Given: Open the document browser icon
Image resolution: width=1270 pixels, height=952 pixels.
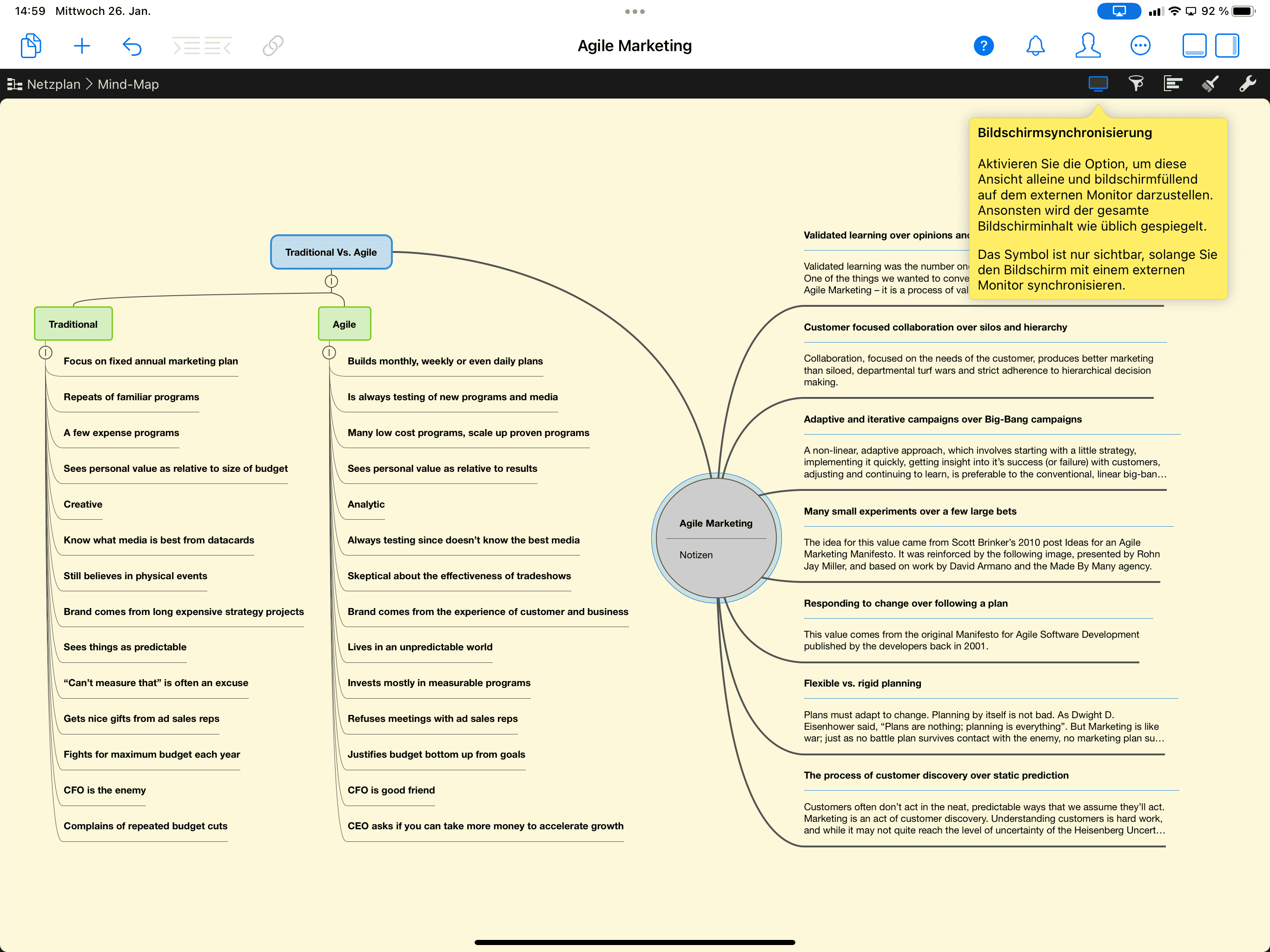Looking at the screenshot, I should pos(30,46).
